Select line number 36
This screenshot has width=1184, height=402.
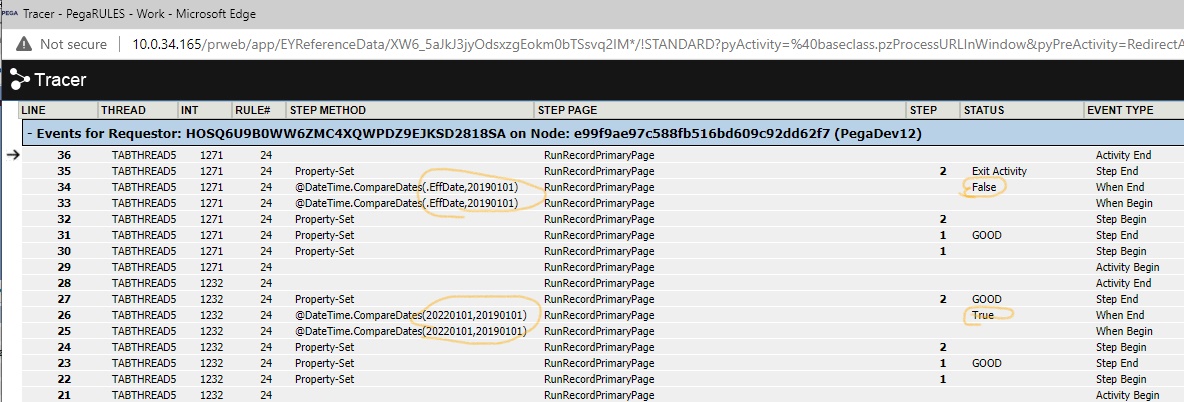63,155
